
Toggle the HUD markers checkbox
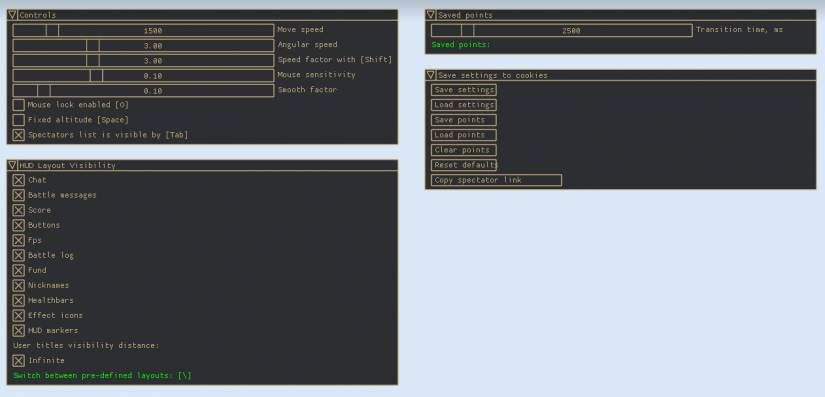[x=18, y=330]
